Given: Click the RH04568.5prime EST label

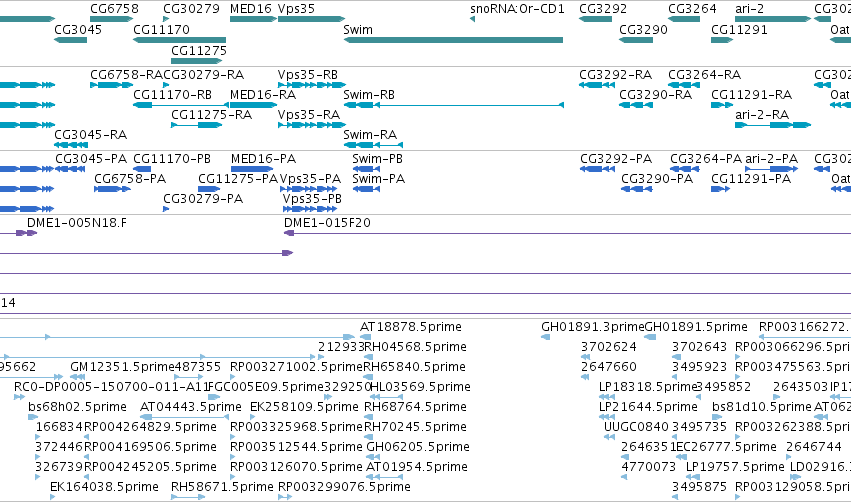Looking at the screenshot, I should pyautogui.click(x=415, y=346).
